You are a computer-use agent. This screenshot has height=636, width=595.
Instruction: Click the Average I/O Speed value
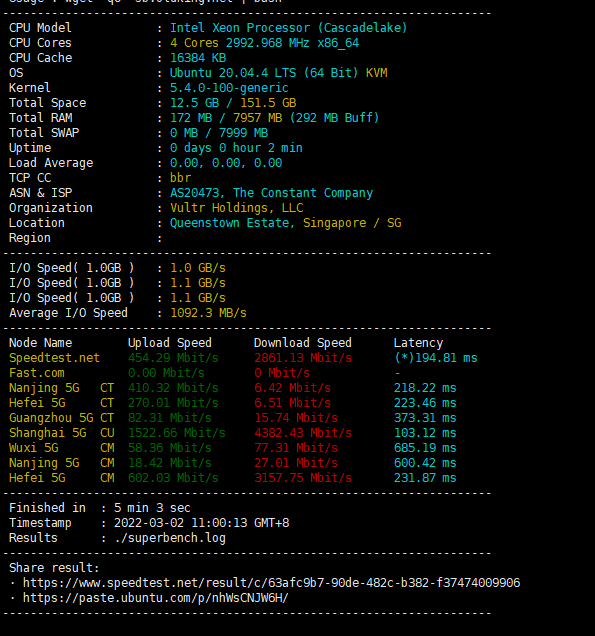(x=208, y=313)
